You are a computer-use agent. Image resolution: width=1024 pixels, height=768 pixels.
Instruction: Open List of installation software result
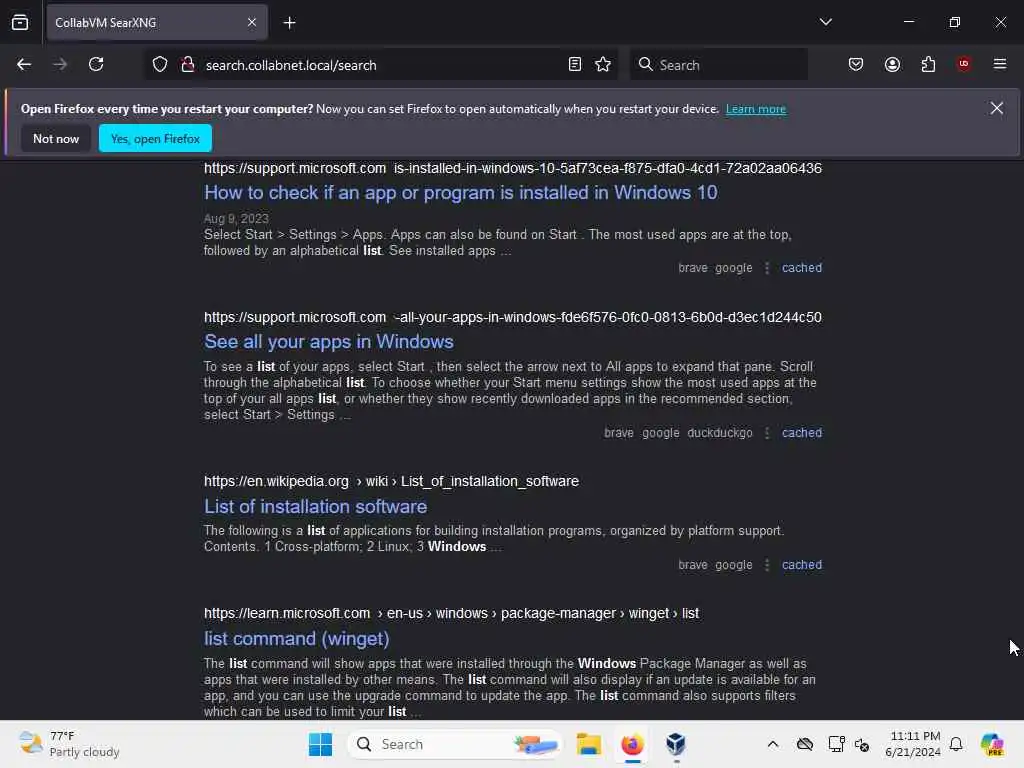[x=315, y=507]
